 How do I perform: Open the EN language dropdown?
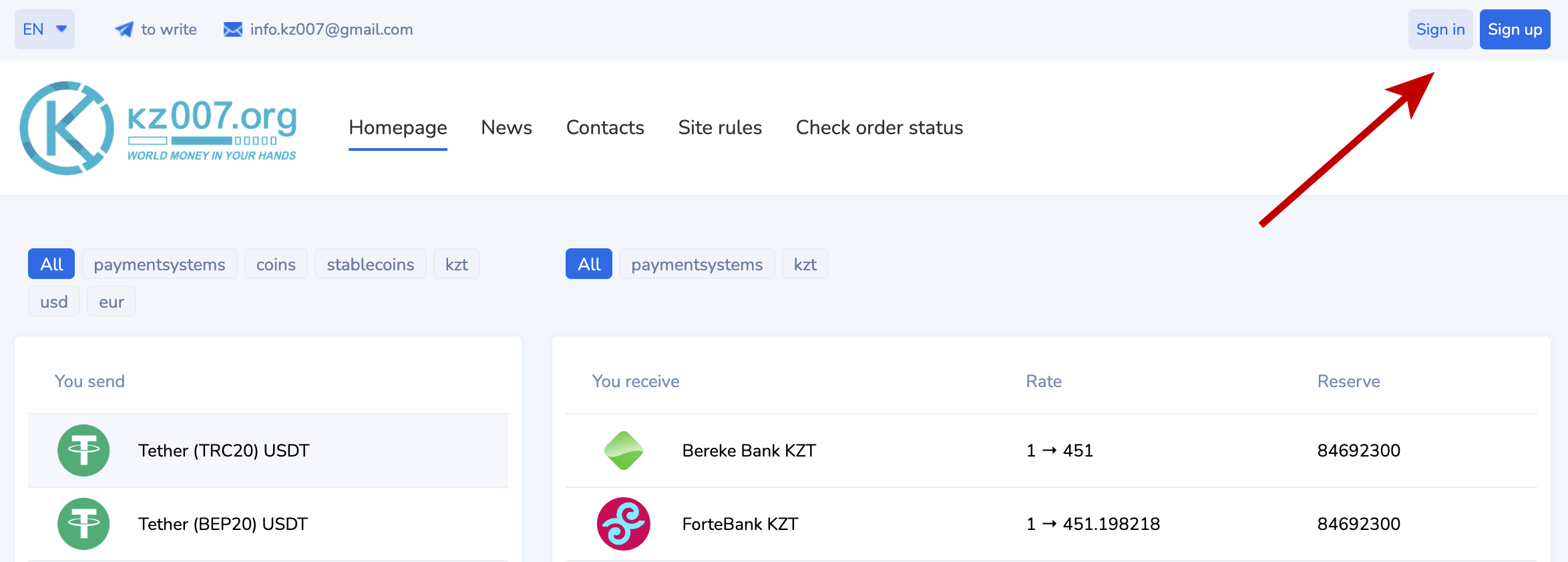click(45, 29)
